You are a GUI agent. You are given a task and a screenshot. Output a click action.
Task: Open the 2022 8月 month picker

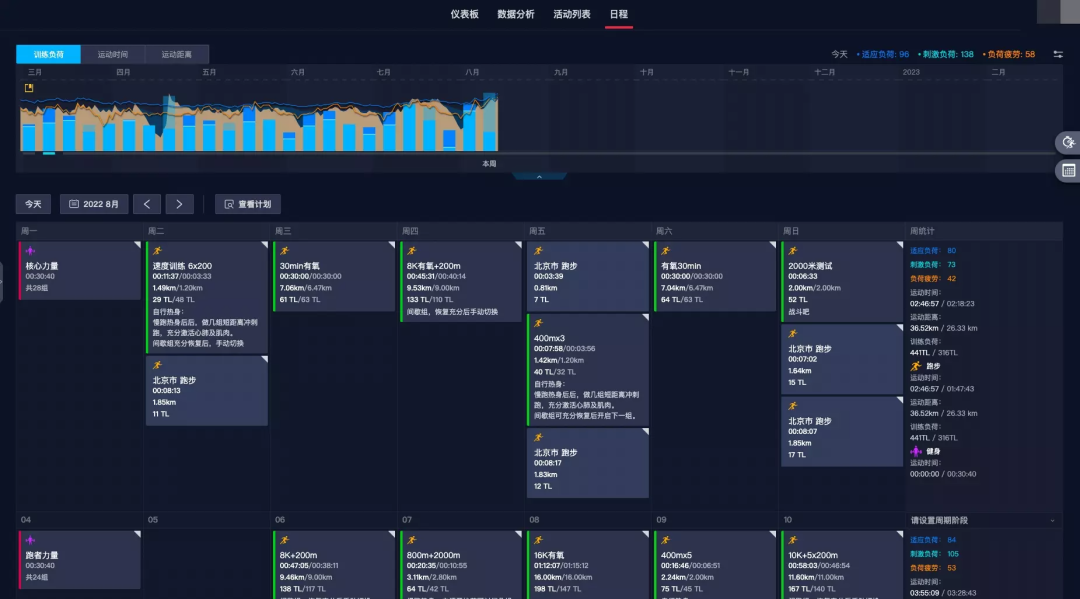pos(94,204)
